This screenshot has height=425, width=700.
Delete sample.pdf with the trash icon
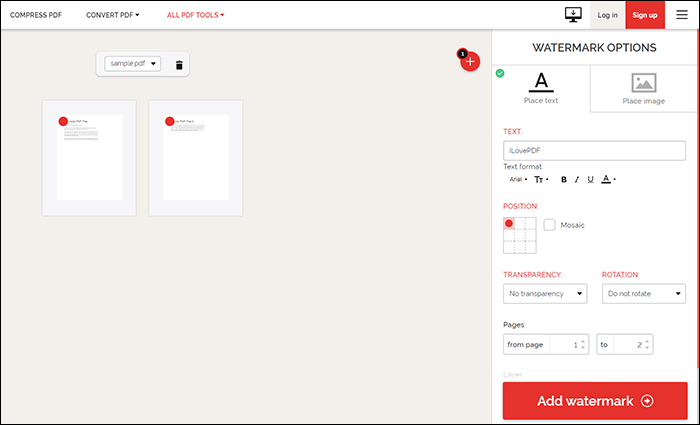[179, 65]
